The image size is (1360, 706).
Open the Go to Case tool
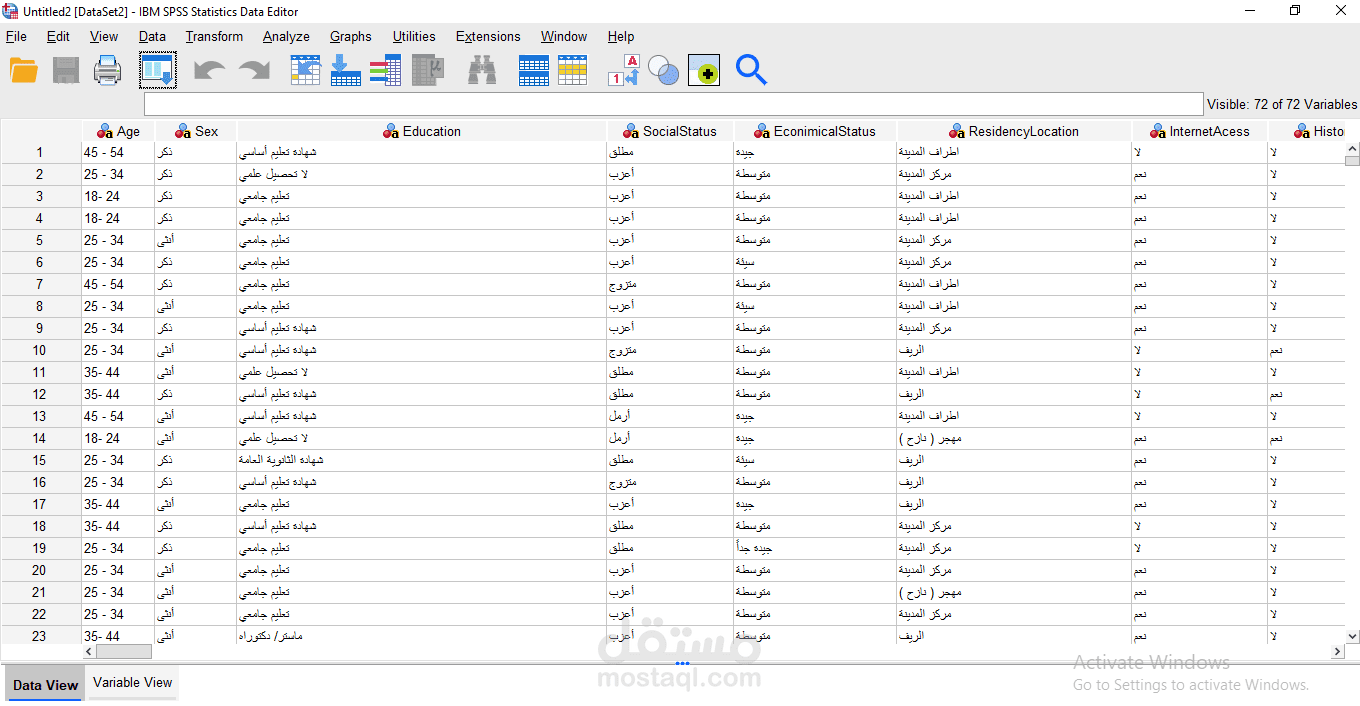tap(305, 70)
